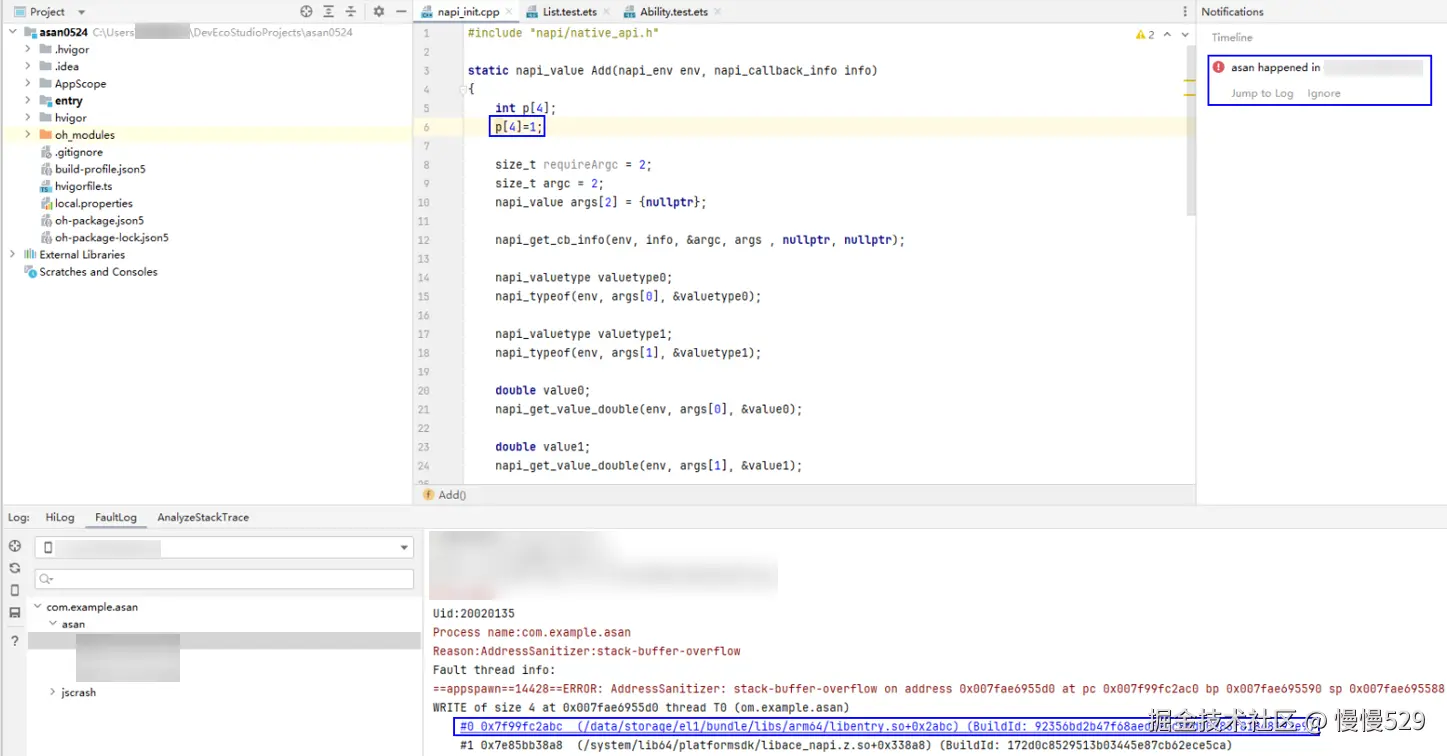Collapse the asan fault node

53,623
